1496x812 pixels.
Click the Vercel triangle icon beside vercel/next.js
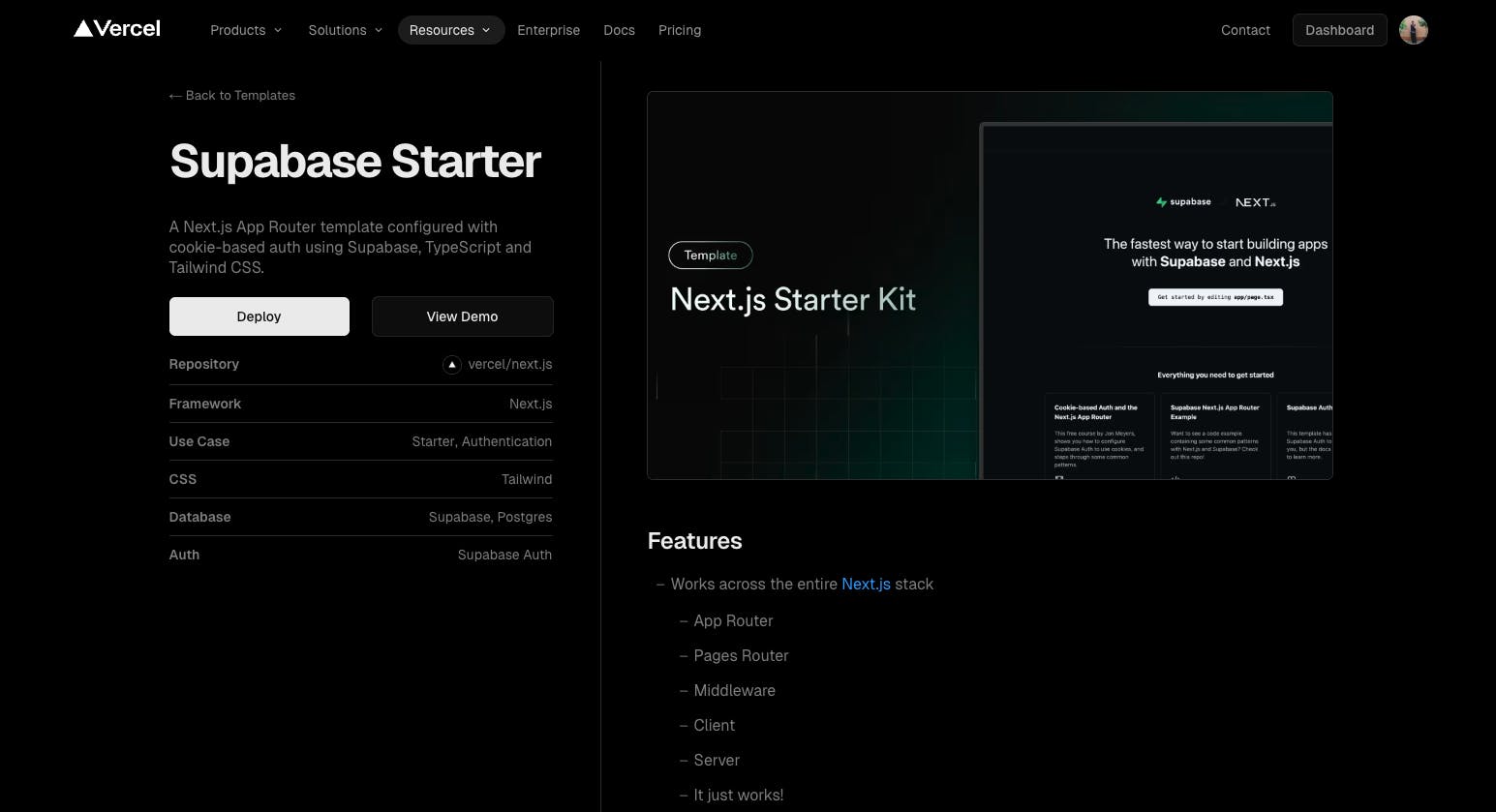point(452,365)
